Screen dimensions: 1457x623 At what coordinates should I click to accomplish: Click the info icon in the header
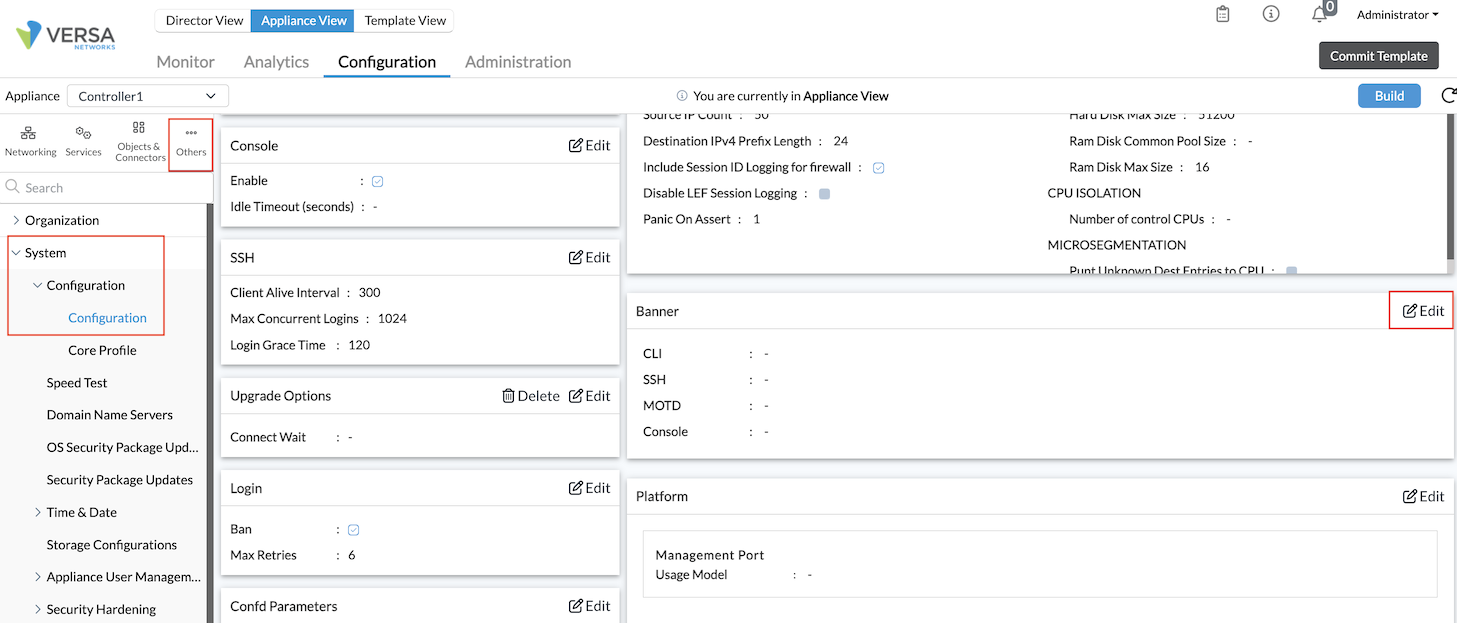coord(1270,14)
